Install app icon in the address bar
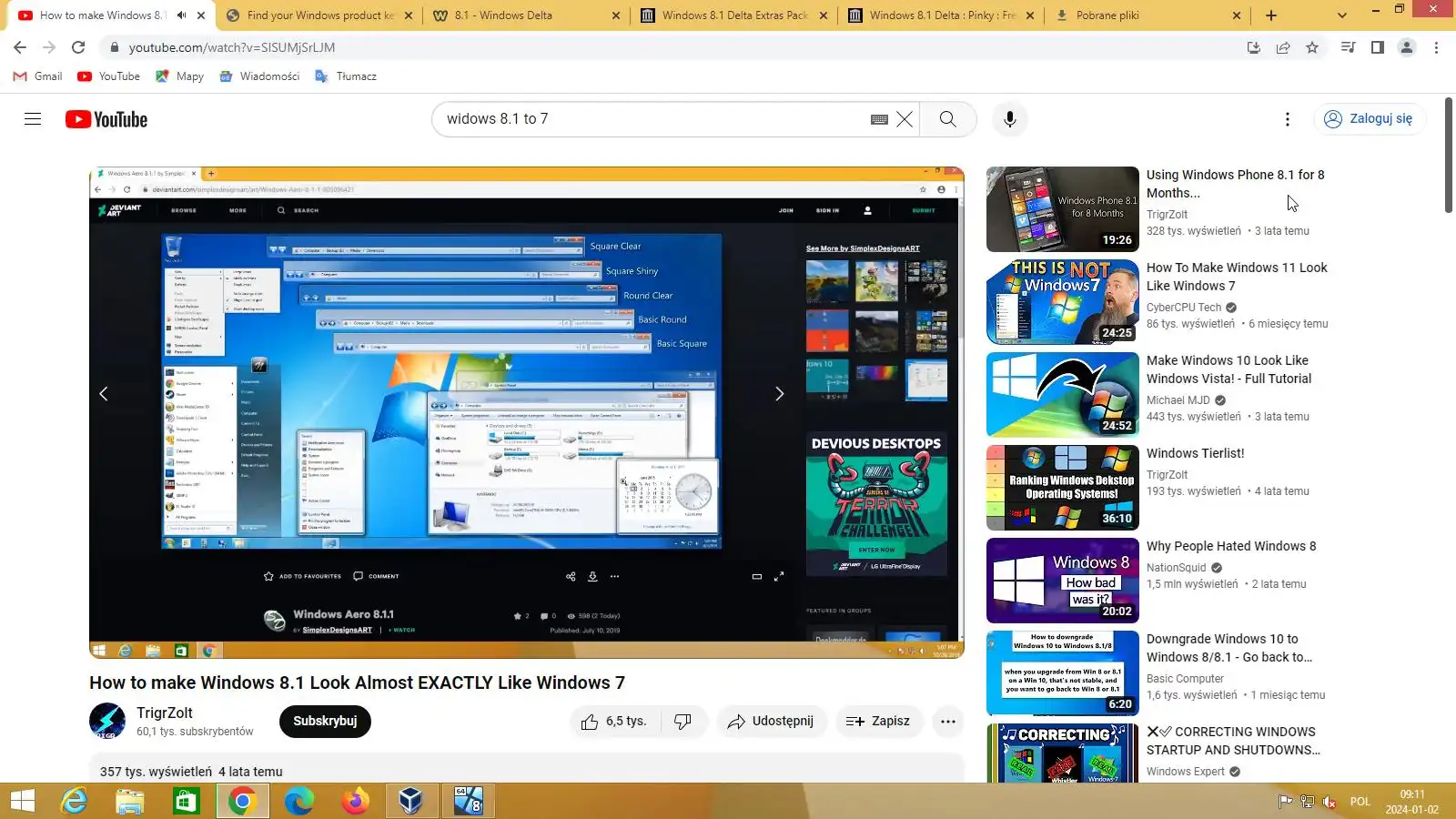 (x=1254, y=47)
